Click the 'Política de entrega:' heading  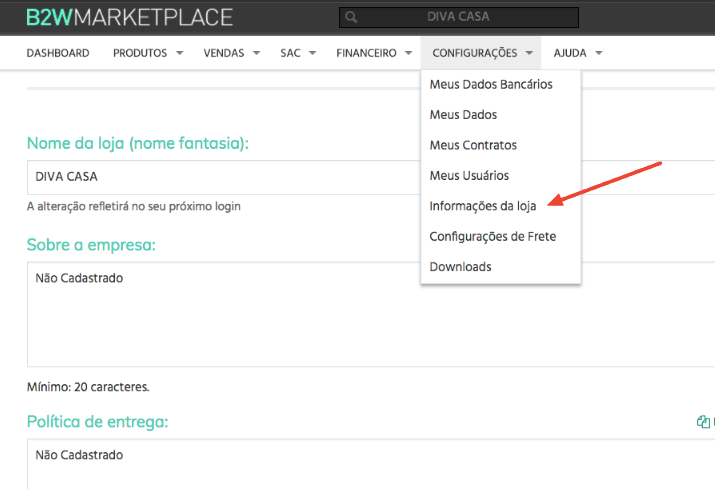coord(98,421)
